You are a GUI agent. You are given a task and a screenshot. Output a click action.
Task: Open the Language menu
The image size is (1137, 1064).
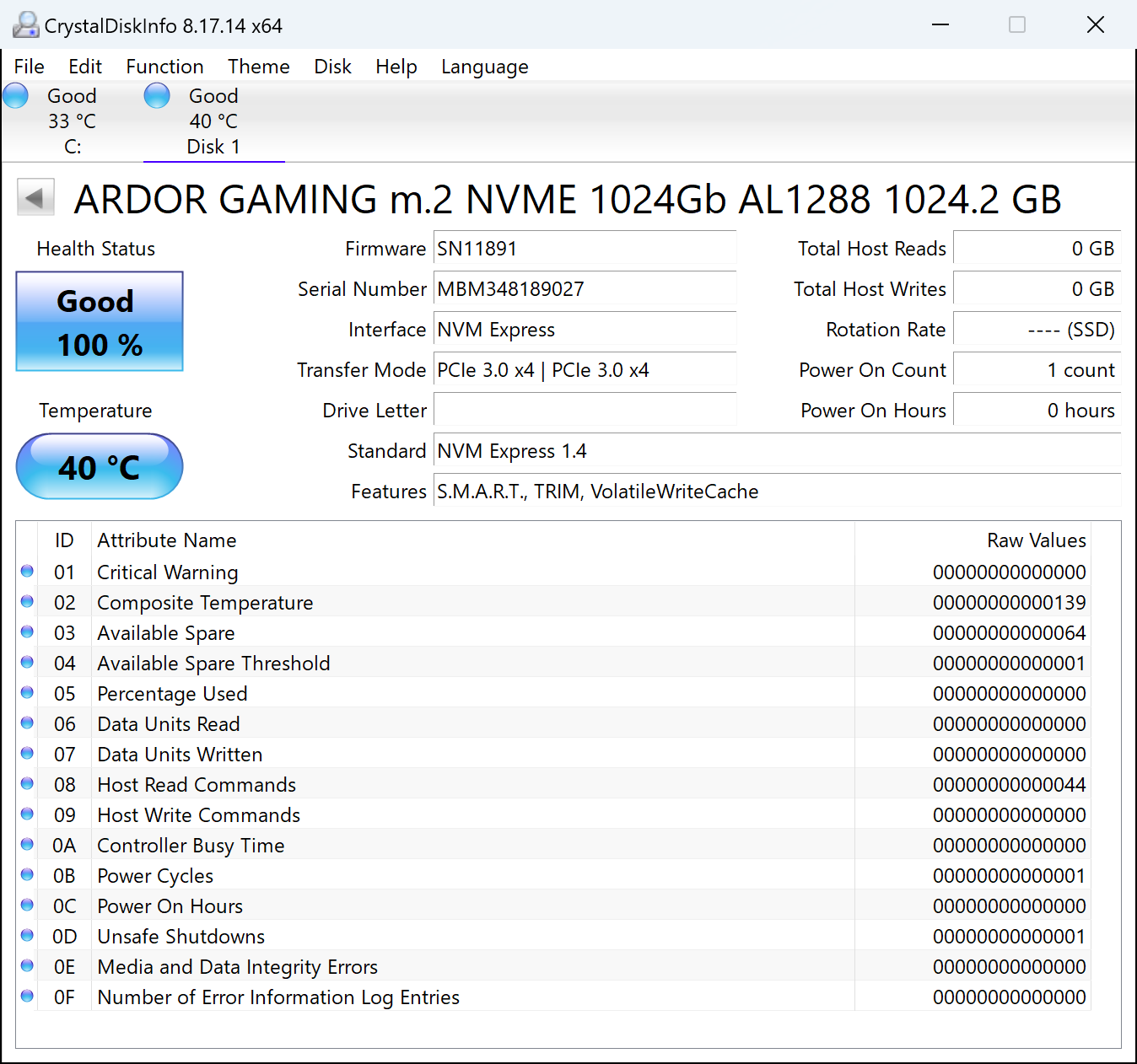(x=485, y=67)
